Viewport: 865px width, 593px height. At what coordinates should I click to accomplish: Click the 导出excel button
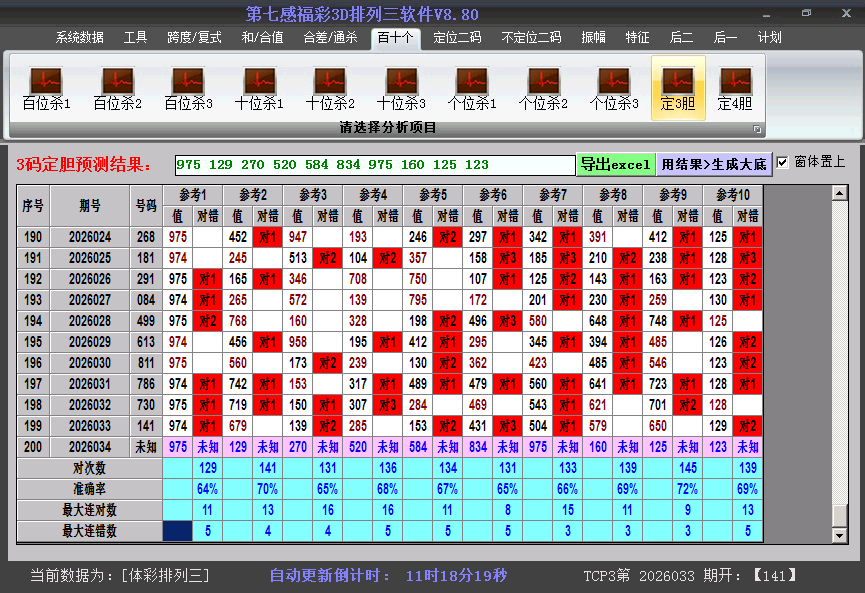615,164
